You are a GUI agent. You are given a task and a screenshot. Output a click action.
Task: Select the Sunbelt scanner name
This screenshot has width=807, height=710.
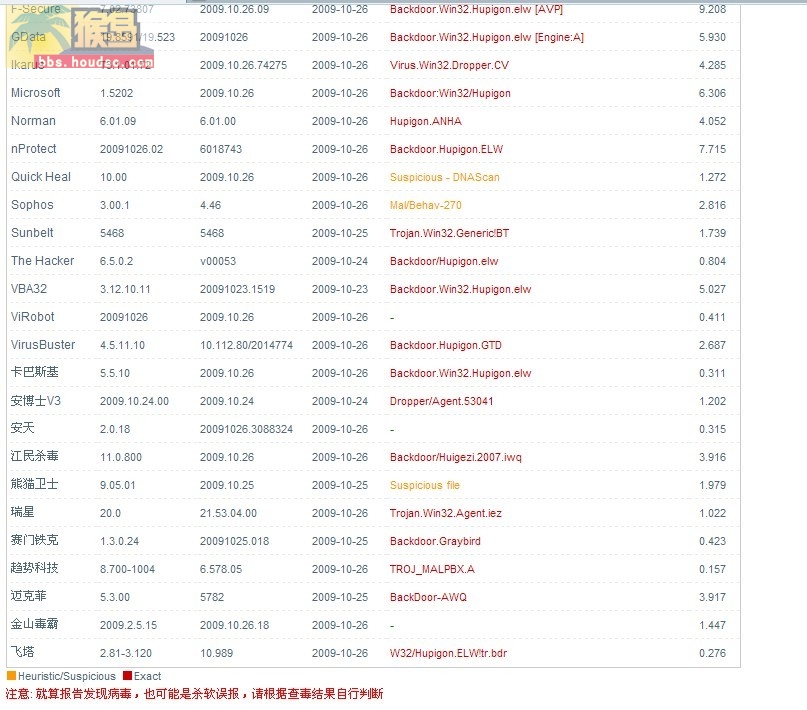[x=32, y=233]
